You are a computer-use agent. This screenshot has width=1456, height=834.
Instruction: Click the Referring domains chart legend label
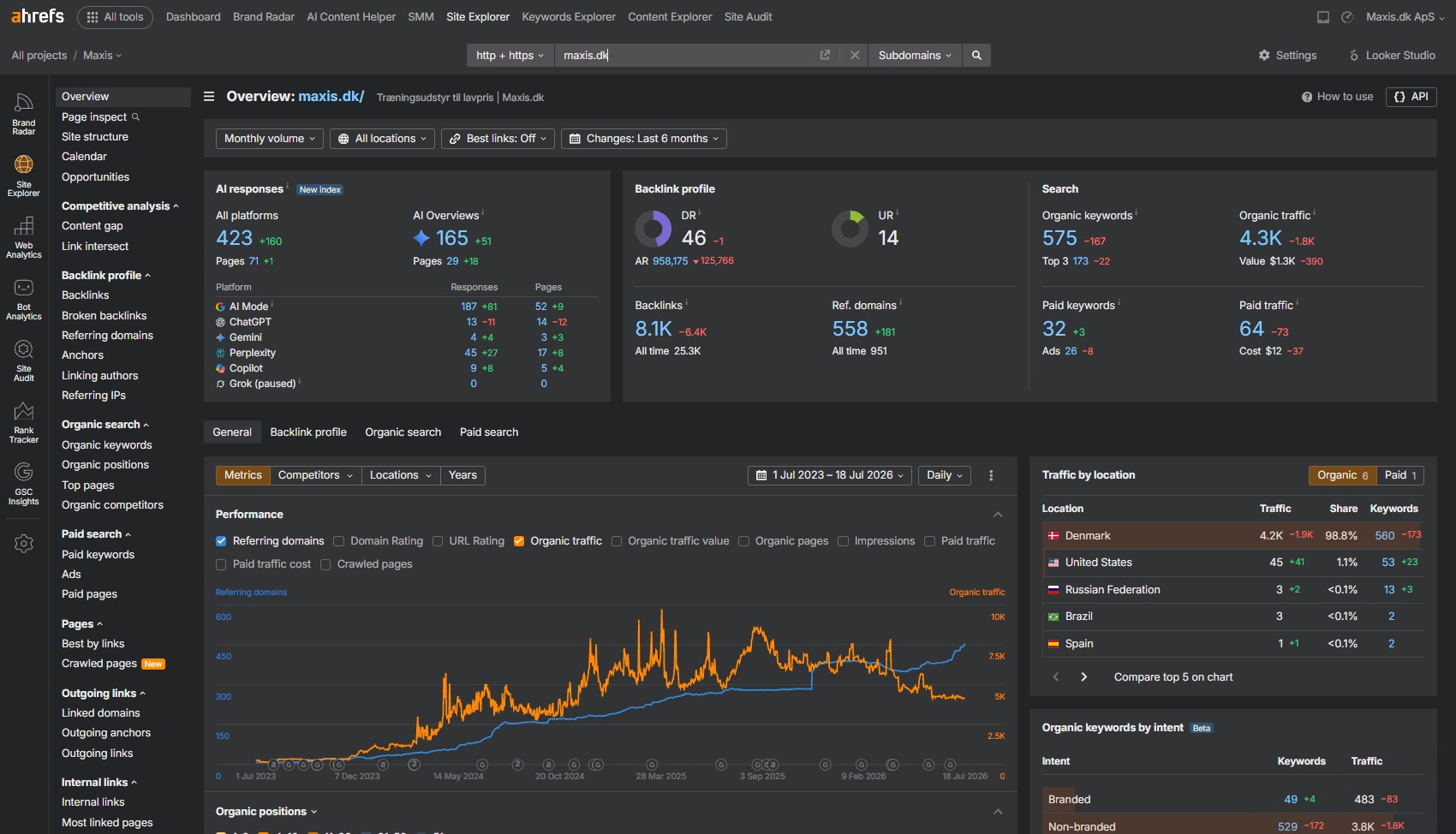point(251,593)
